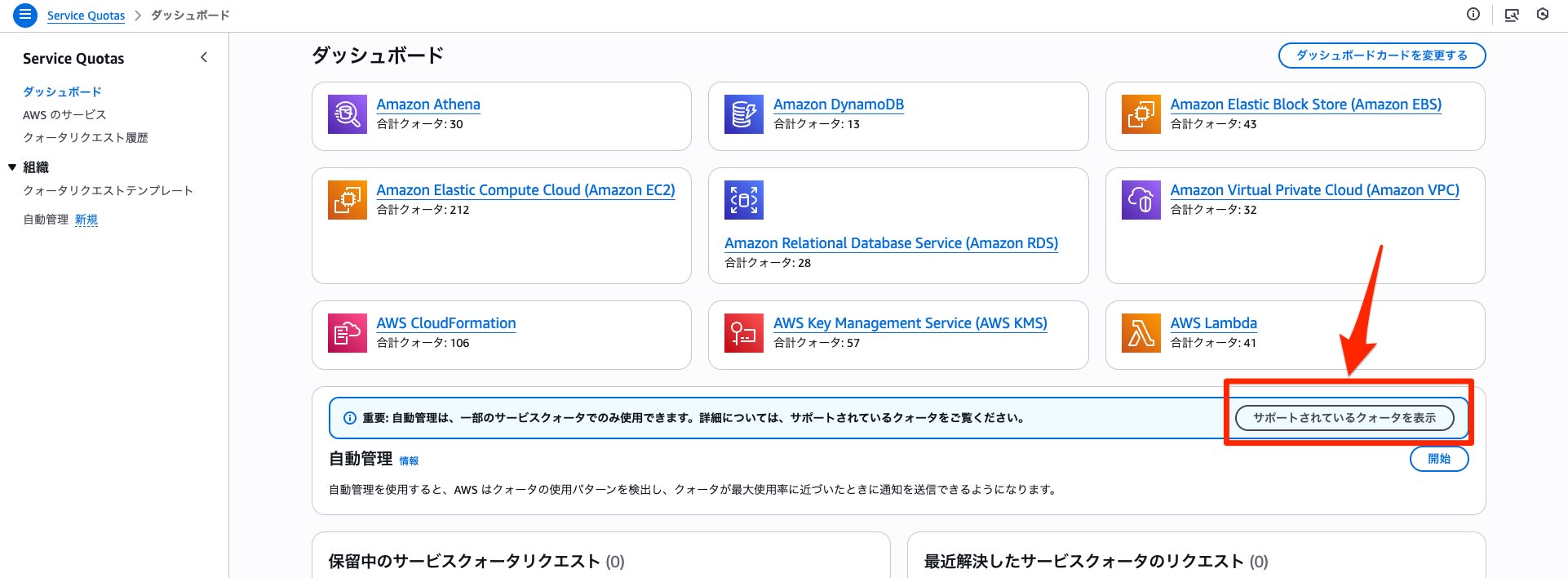Open クォータリクエストテンプレート in the sidebar
This screenshot has width=1568, height=578.
click(108, 190)
